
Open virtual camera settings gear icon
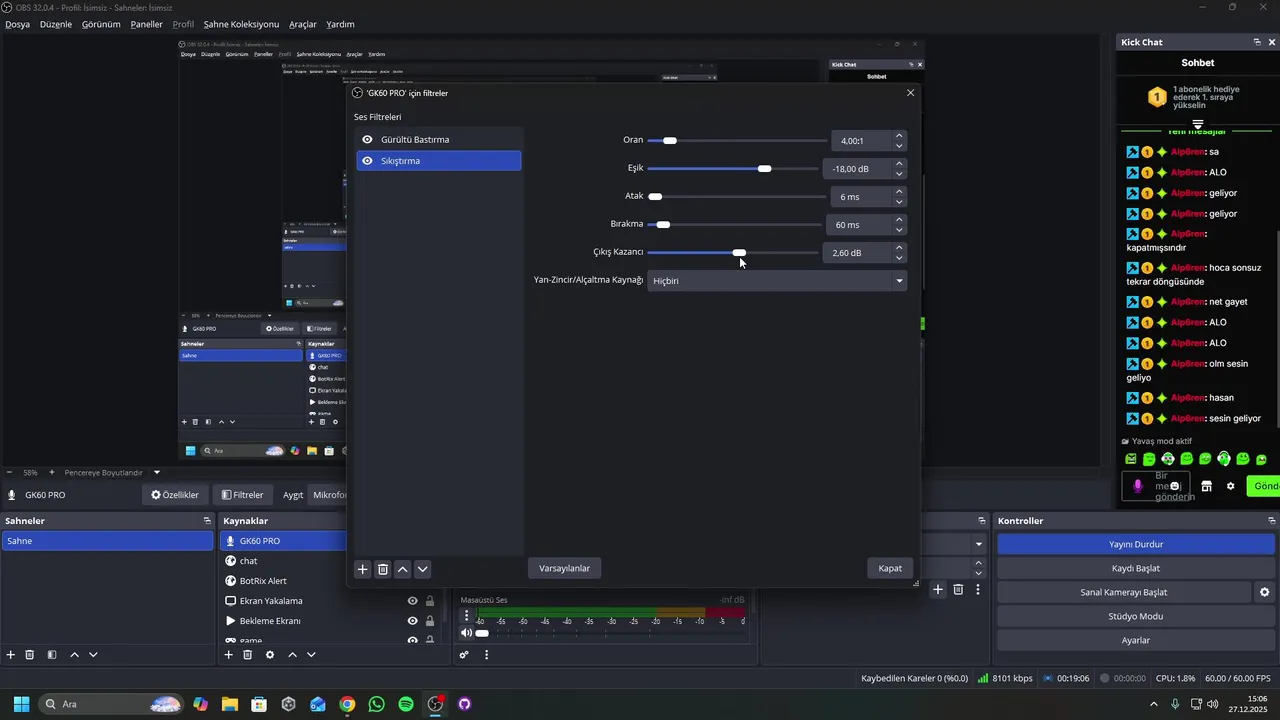pyautogui.click(x=1264, y=592)
